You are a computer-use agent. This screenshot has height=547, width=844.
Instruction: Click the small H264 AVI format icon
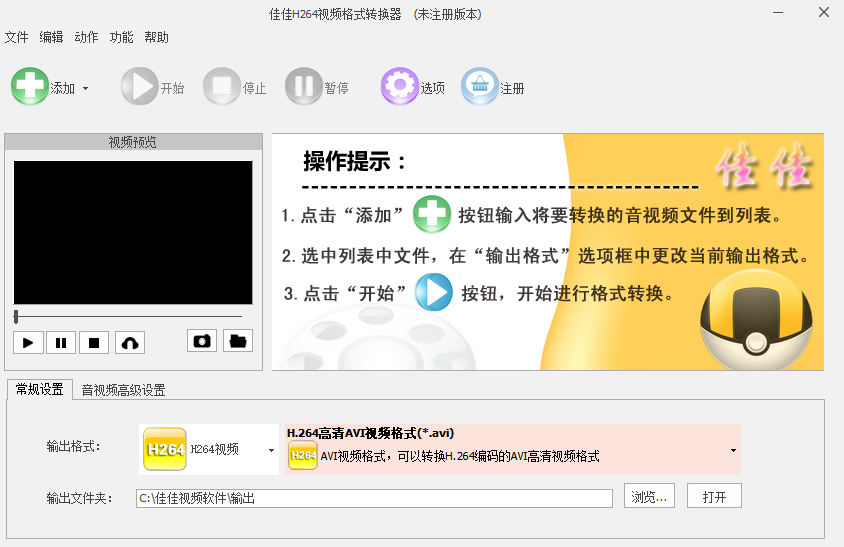303,455
